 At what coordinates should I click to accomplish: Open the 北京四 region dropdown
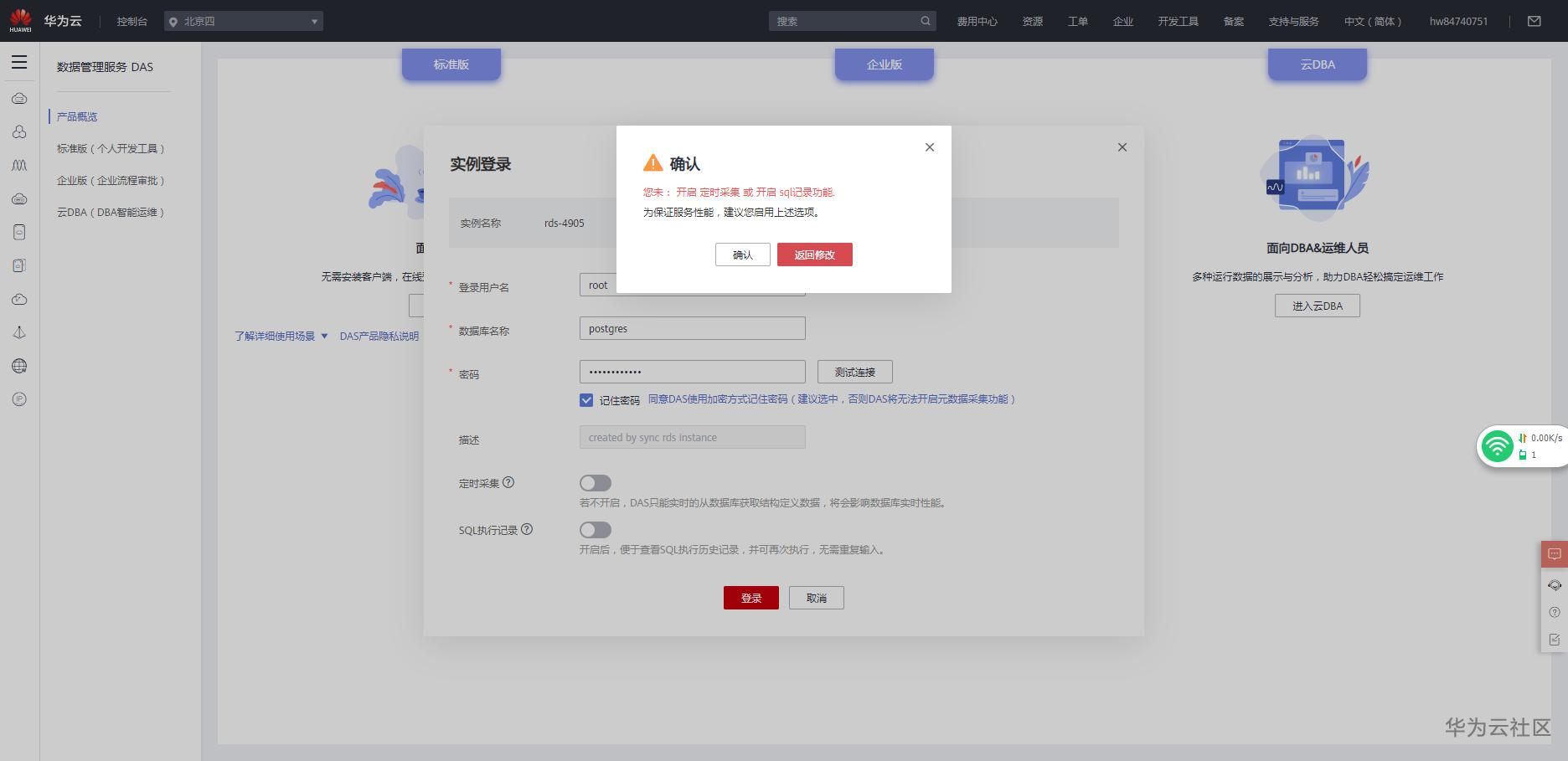(x=244, y=21)
